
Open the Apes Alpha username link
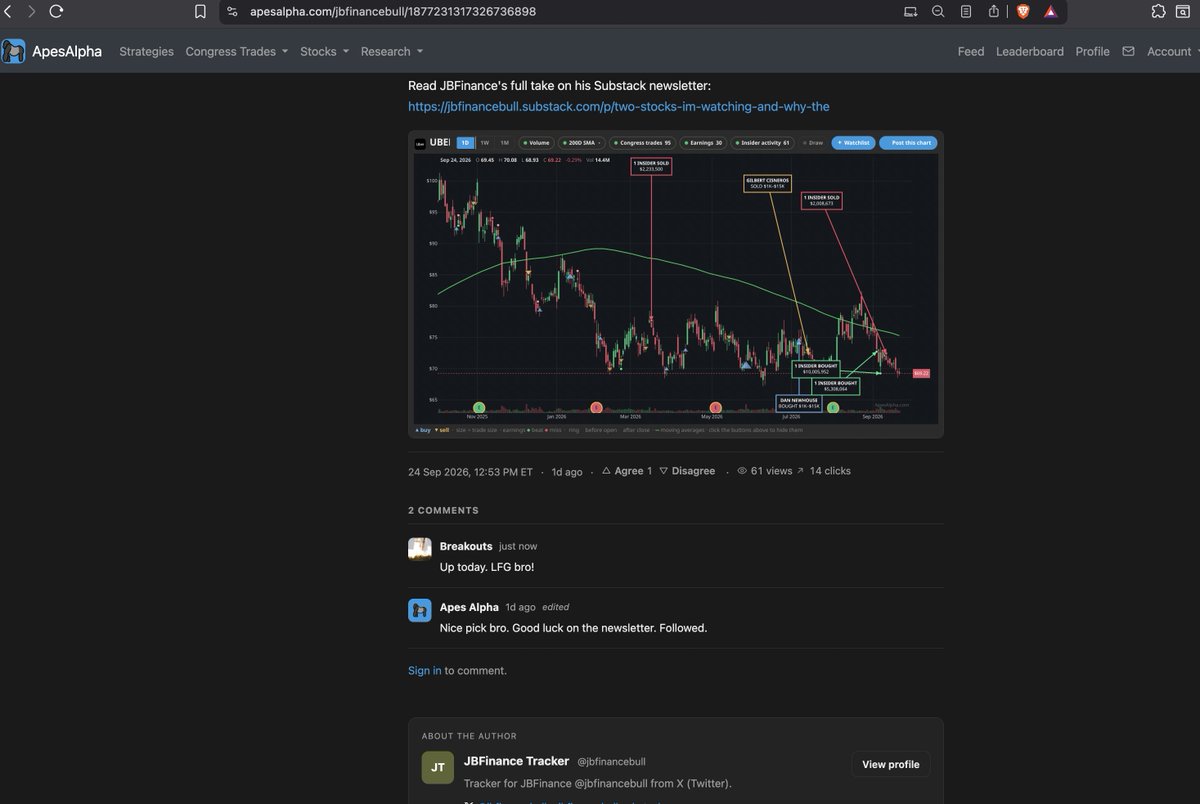coord(469,607)
